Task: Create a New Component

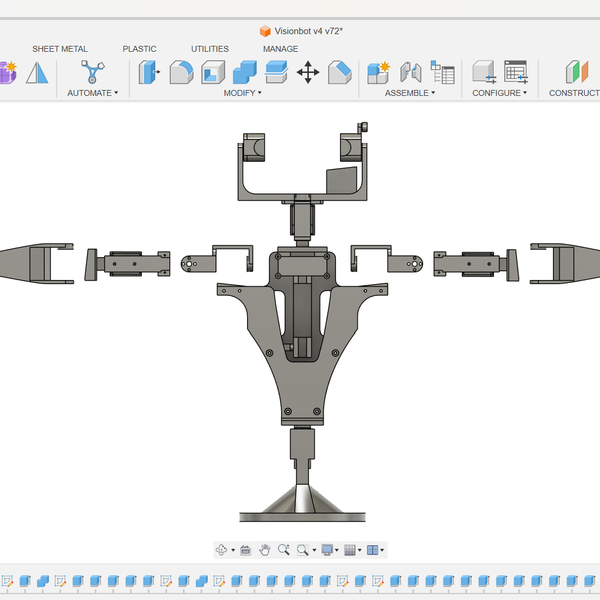Action: [378, 72]
